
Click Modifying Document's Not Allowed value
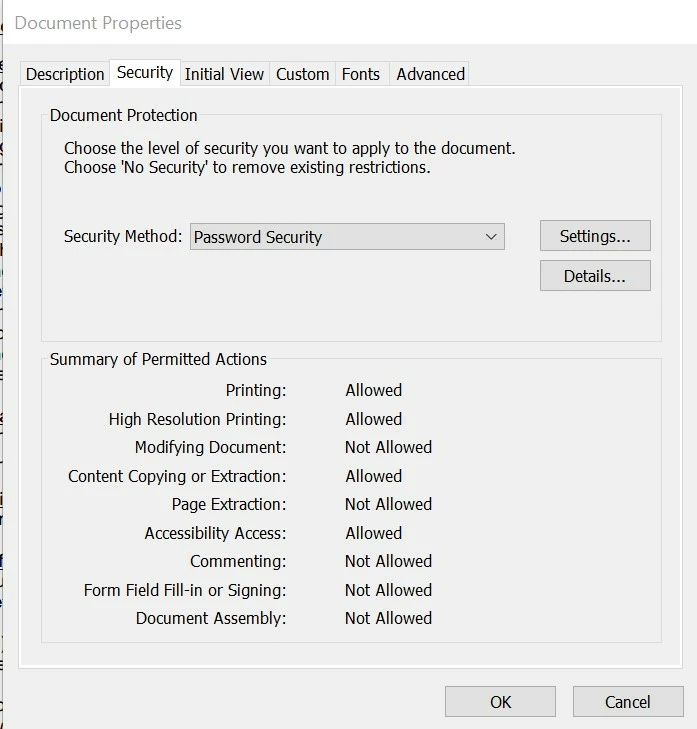388,447
